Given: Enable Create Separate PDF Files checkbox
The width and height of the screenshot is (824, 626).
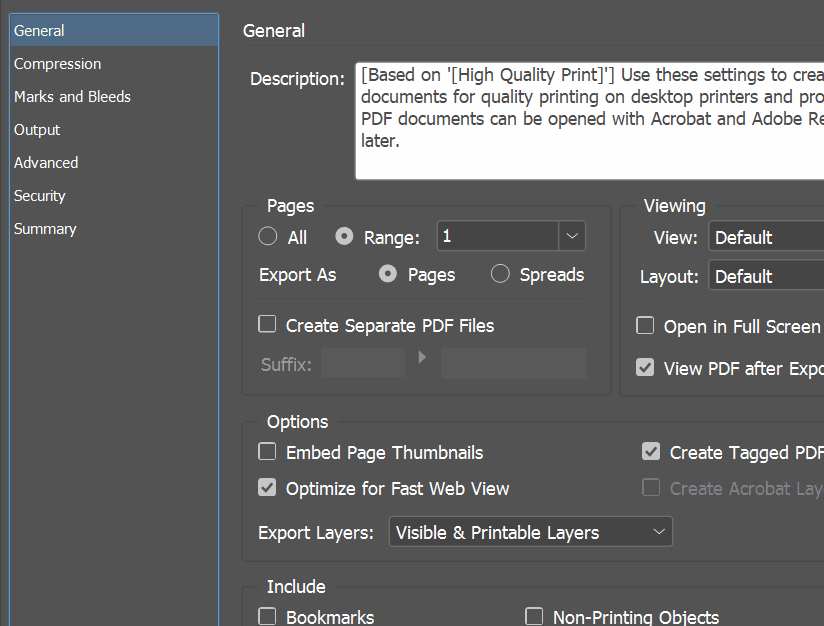Looking at the screenshot, I should click(x=268, y=324).
